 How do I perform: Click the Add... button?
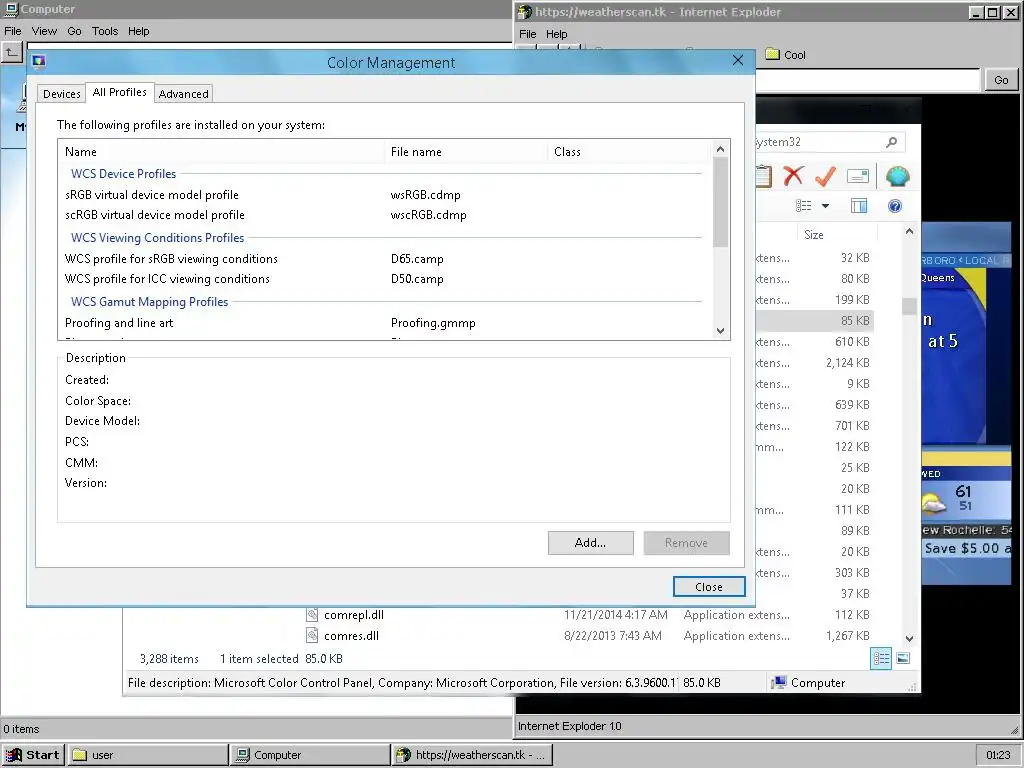(590, 543)
